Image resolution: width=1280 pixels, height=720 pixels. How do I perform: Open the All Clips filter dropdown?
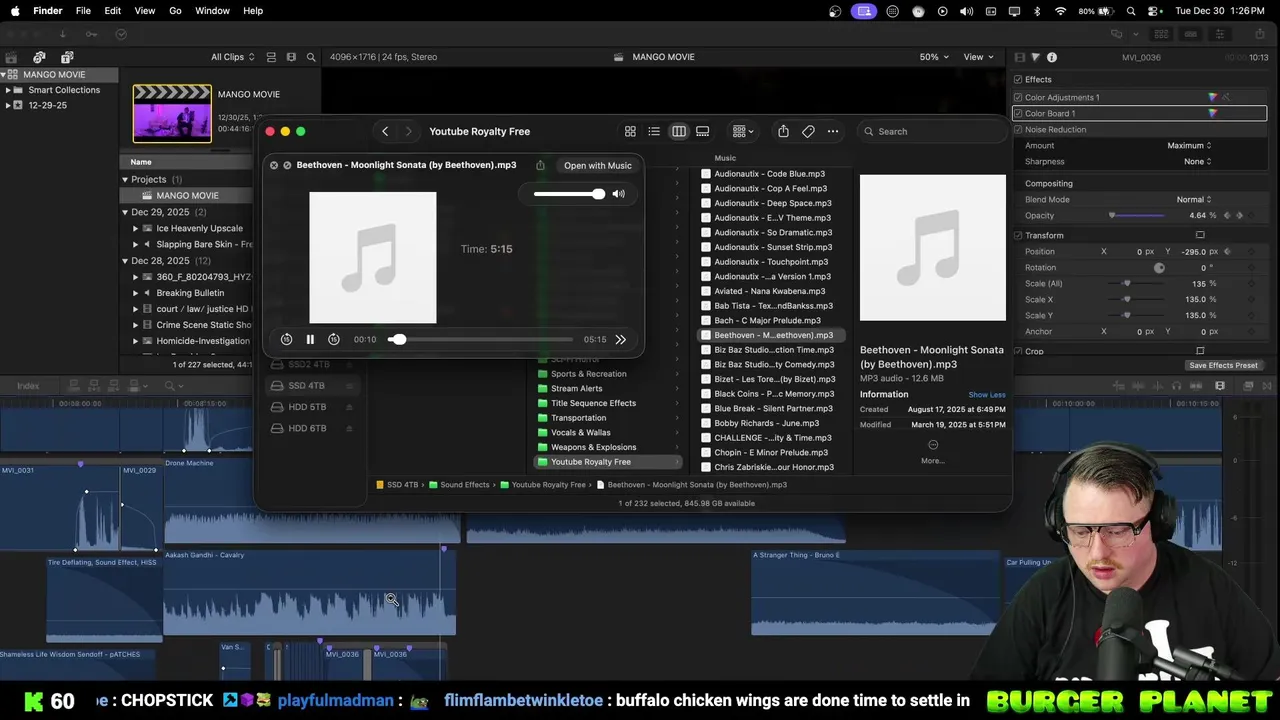(233, 57)
